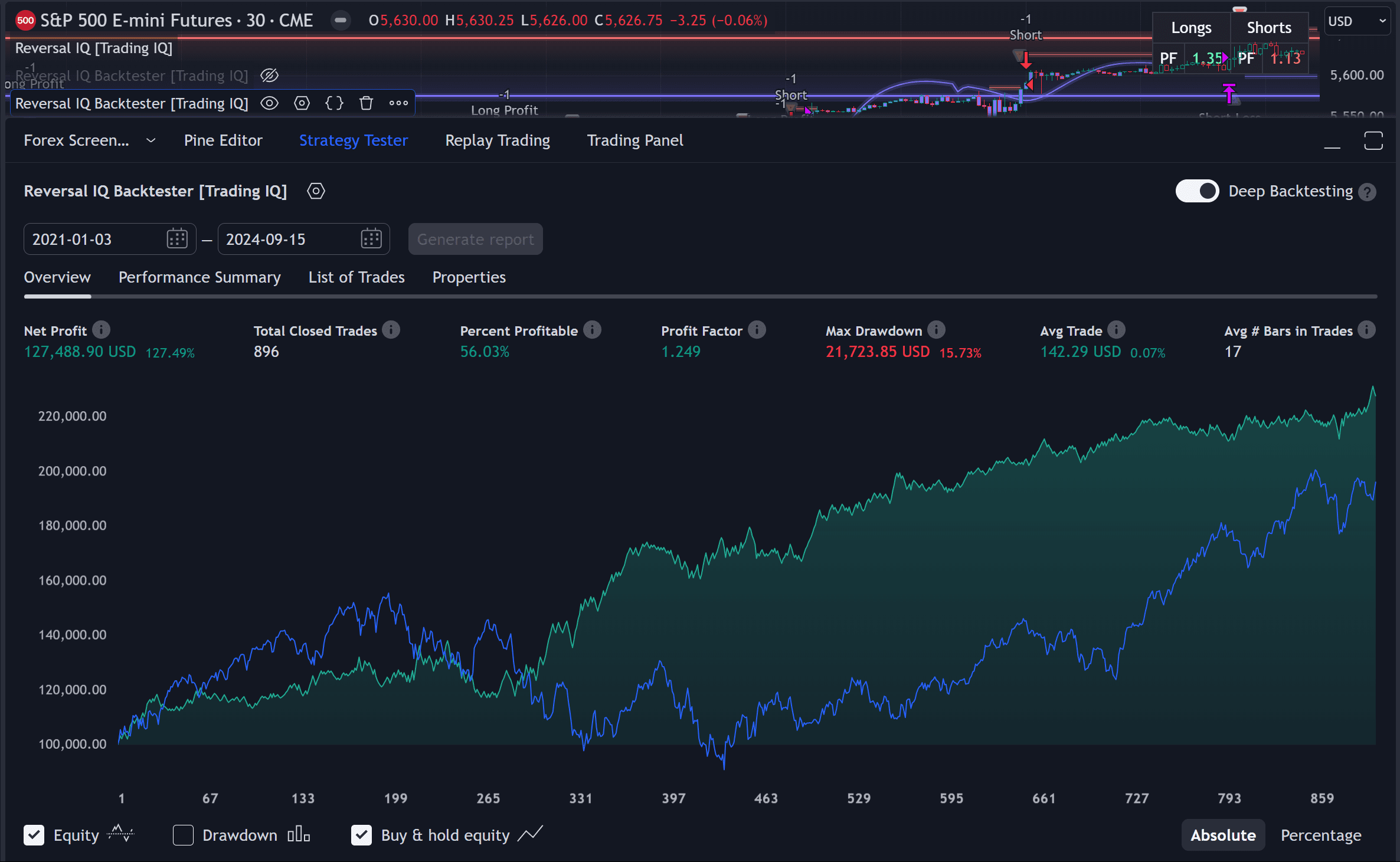1400x862 pixels.
Task: Click the Equity line chart icon
Action: (120, 834)
